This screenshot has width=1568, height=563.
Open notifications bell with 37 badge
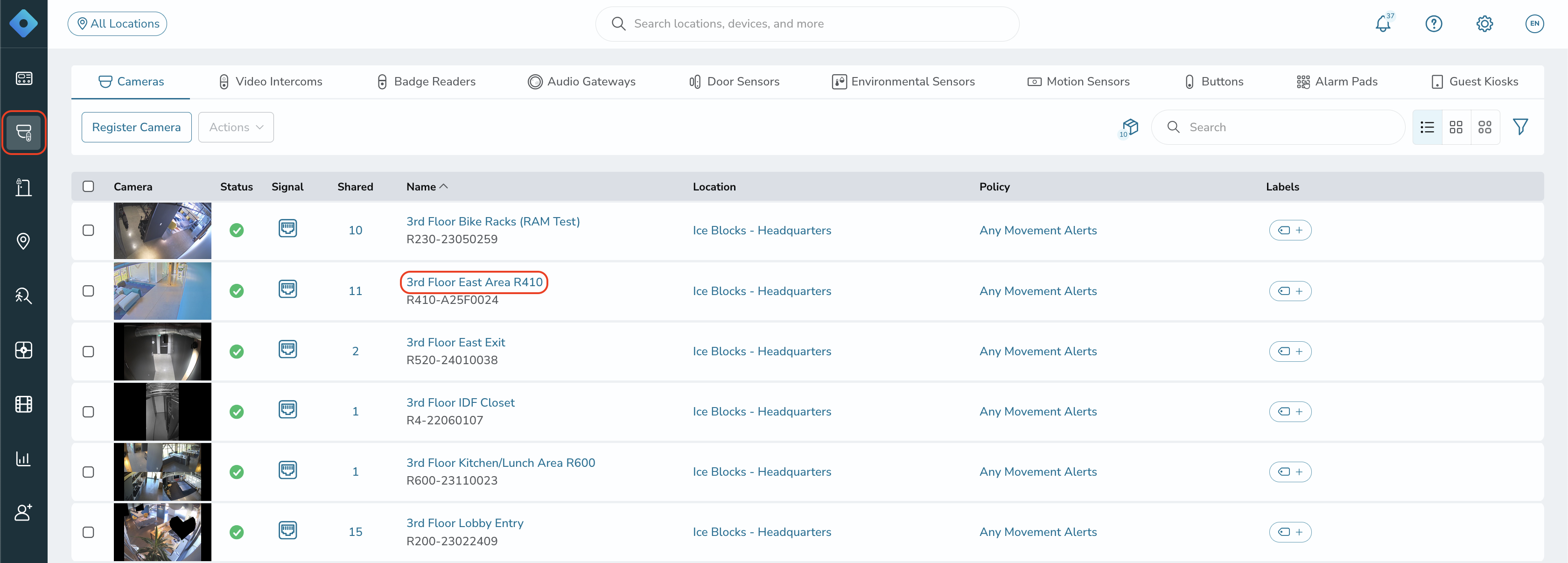click(x=1384, y=24)
